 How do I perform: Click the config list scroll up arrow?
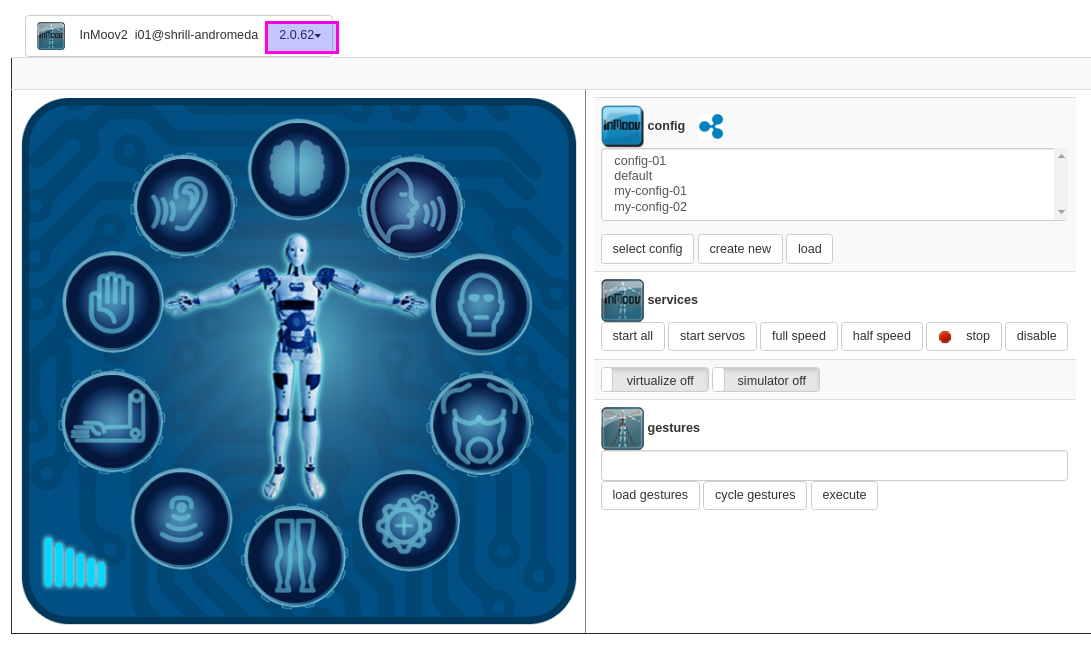point(1061,156)
